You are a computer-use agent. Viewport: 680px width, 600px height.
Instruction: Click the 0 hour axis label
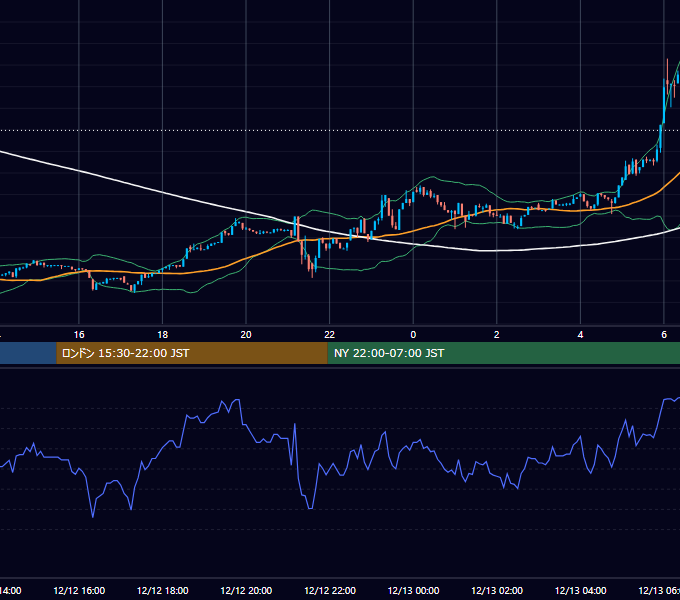point(413,335)
